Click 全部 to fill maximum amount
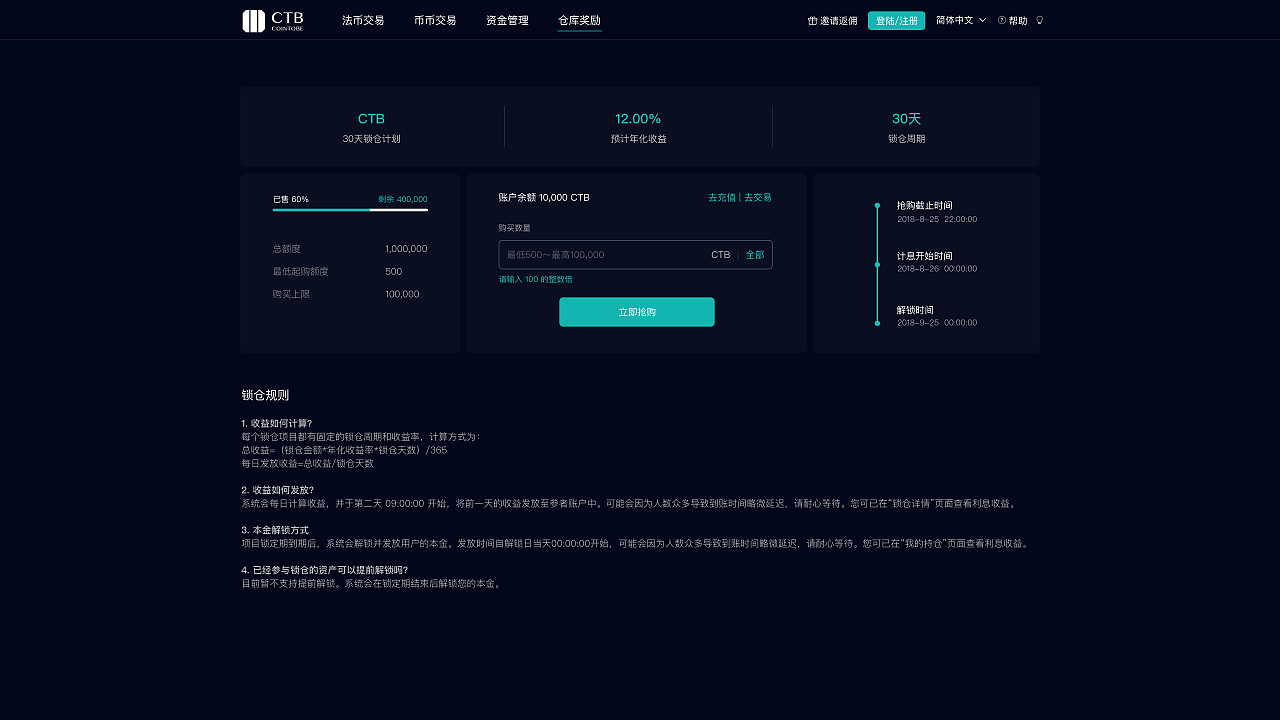This screenshot has height=720, width=1280. click(x=754, y=255)
